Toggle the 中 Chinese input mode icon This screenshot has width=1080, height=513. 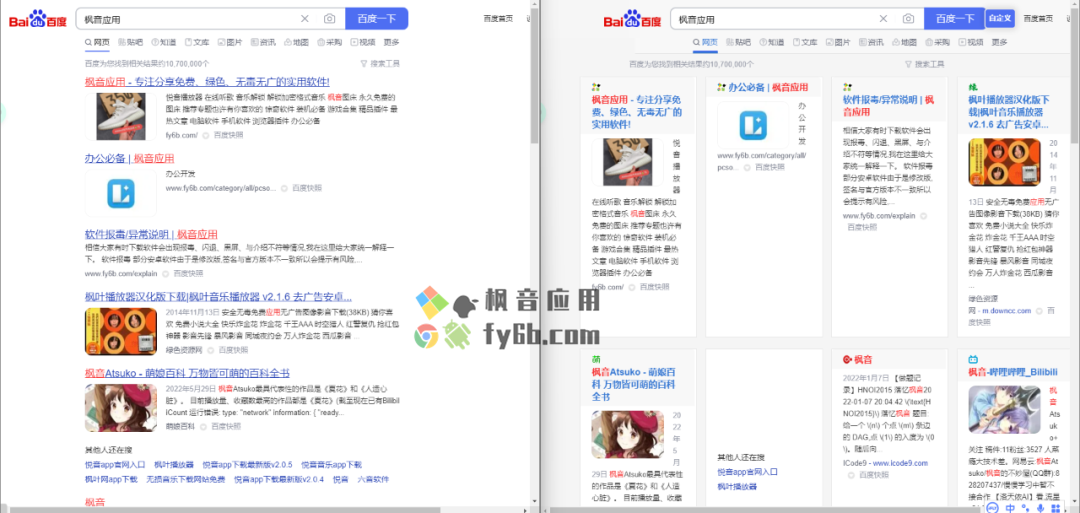click(1011, 508)
